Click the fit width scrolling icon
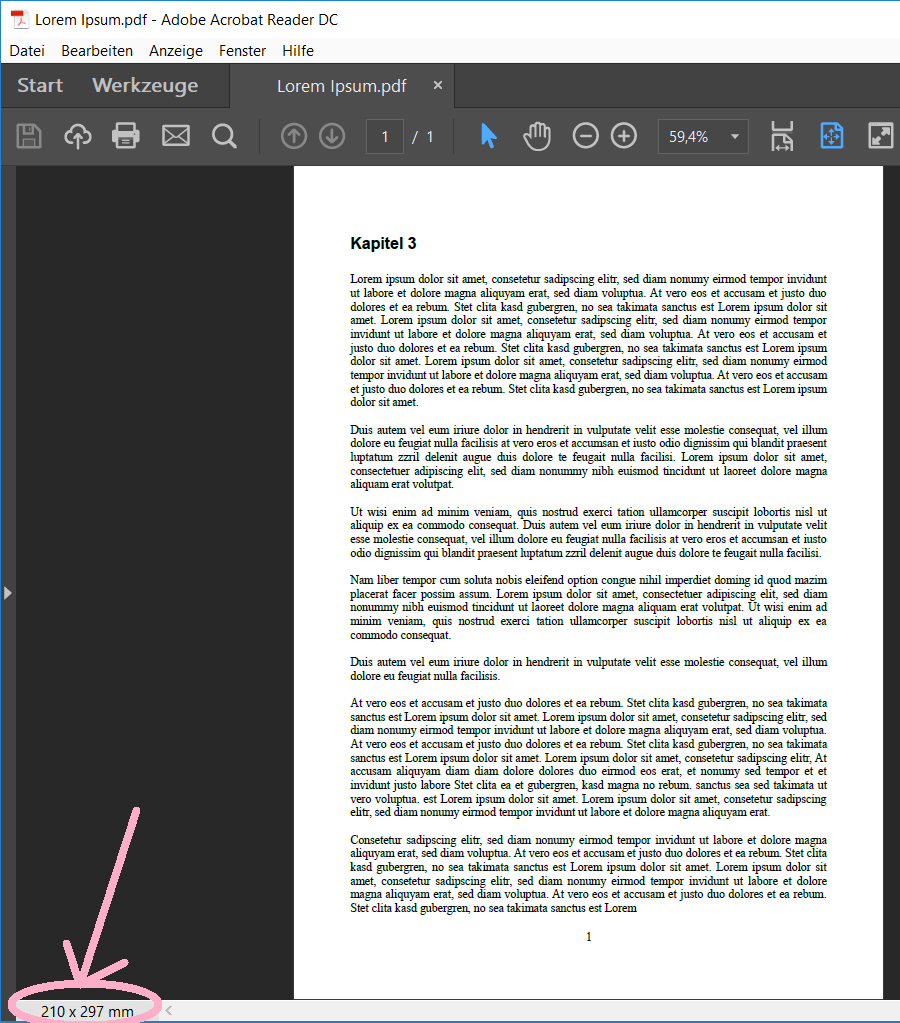 782,136
